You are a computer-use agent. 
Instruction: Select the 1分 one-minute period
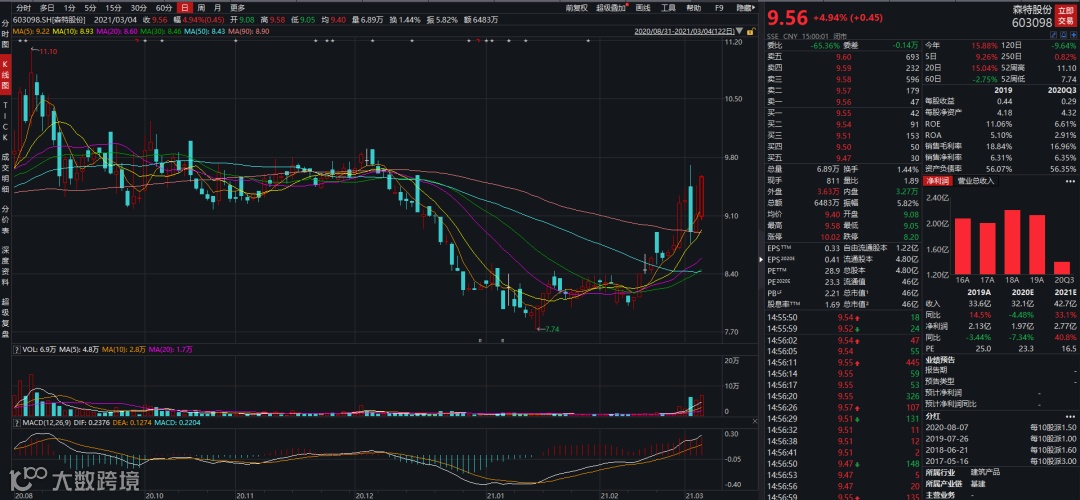[69, 8]
